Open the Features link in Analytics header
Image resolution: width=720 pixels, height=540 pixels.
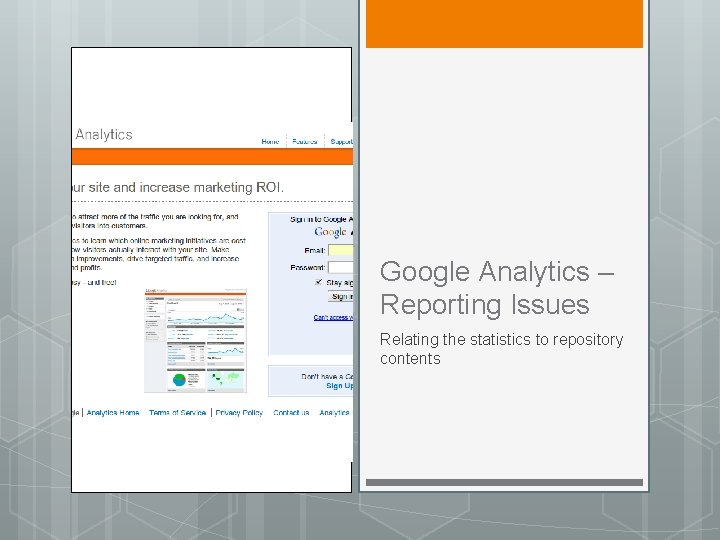[305, 141]
